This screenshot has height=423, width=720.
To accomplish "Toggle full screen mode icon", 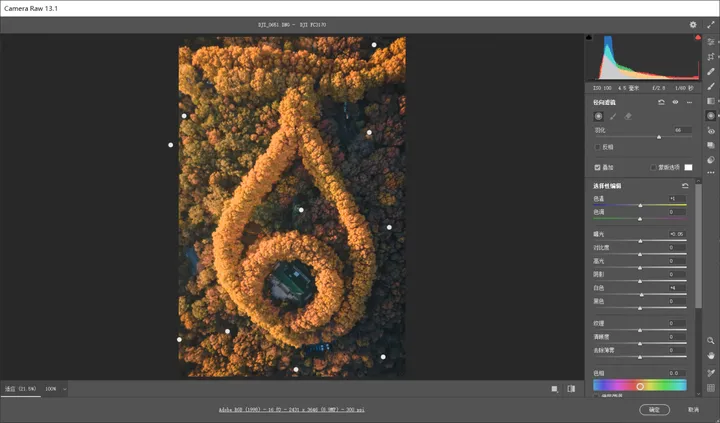I will 711,25.
